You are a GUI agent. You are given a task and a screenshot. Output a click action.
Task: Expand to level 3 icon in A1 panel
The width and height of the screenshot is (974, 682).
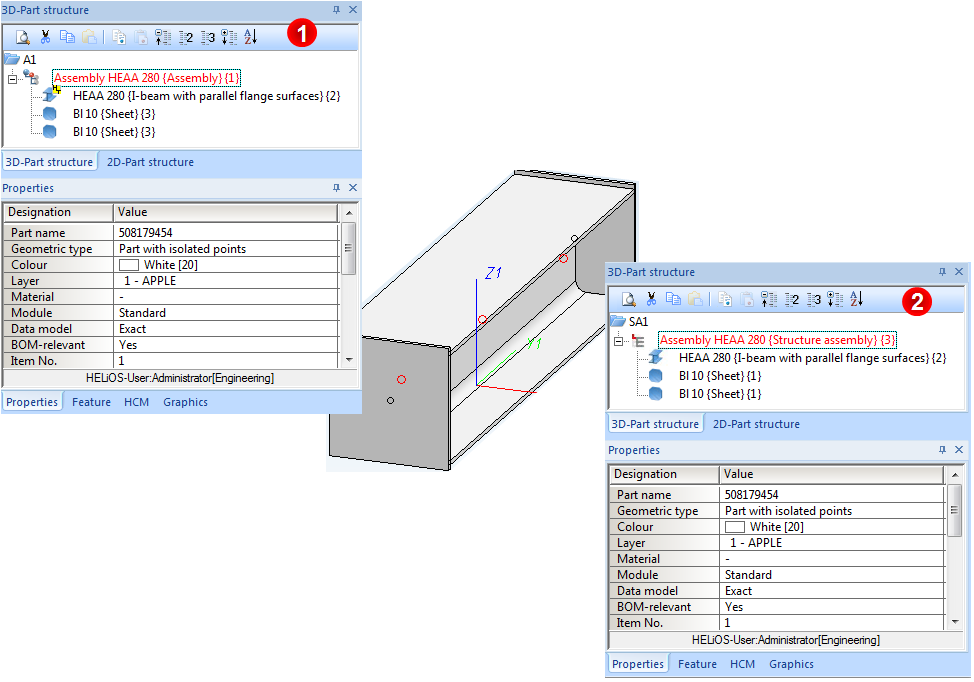pos(207,37)
